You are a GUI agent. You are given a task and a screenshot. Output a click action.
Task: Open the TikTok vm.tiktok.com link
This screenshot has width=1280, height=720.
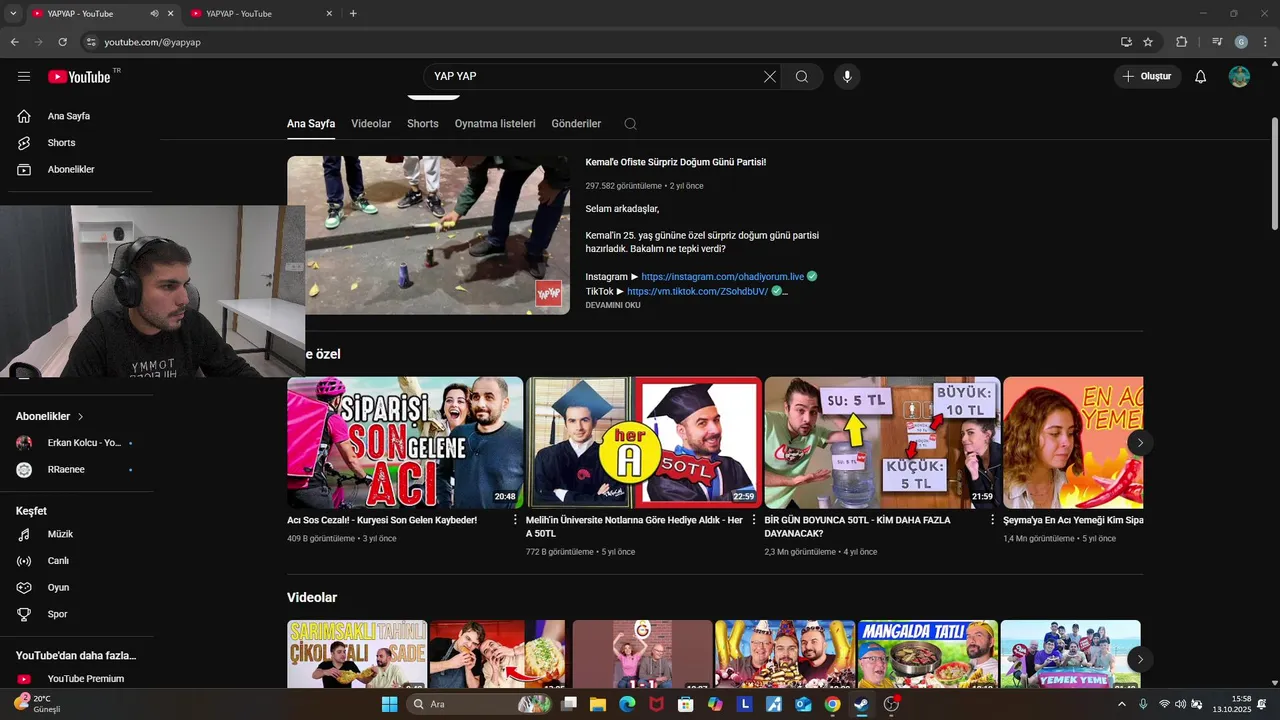coord(698,291)
